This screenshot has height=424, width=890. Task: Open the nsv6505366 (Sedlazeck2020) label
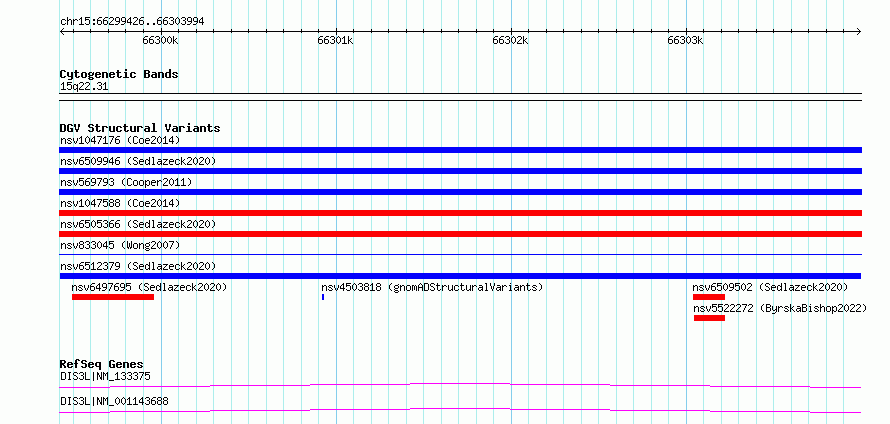point(138,224)
